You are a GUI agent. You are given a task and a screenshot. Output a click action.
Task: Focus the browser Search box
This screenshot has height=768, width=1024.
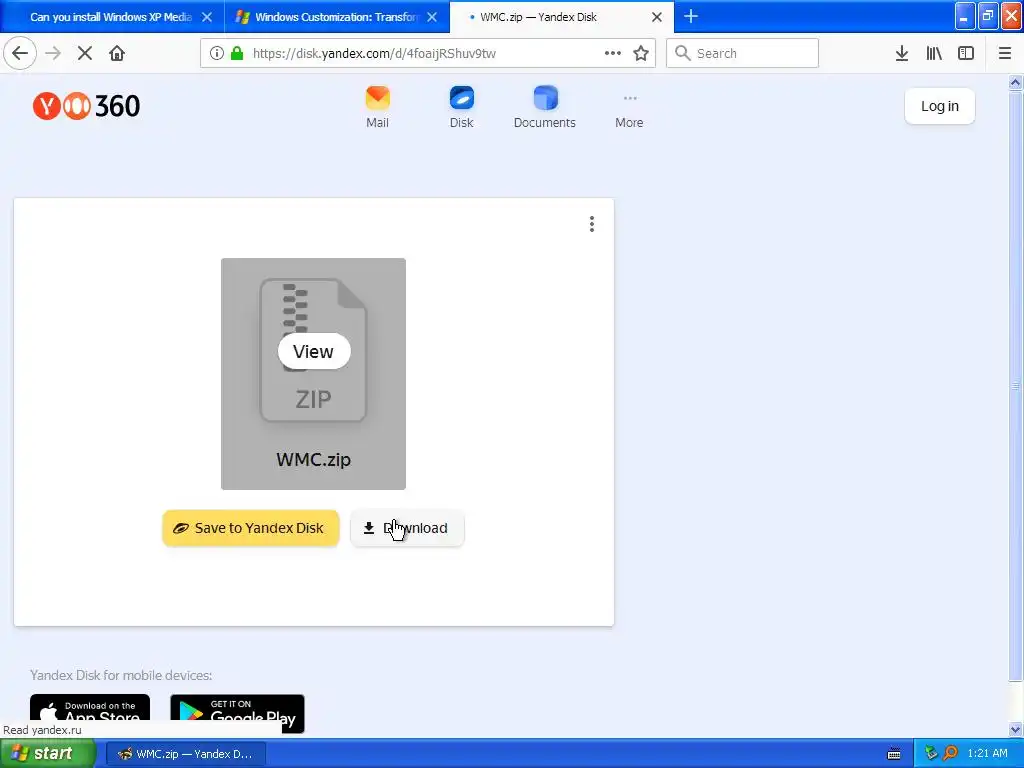[x=743, y=53]
